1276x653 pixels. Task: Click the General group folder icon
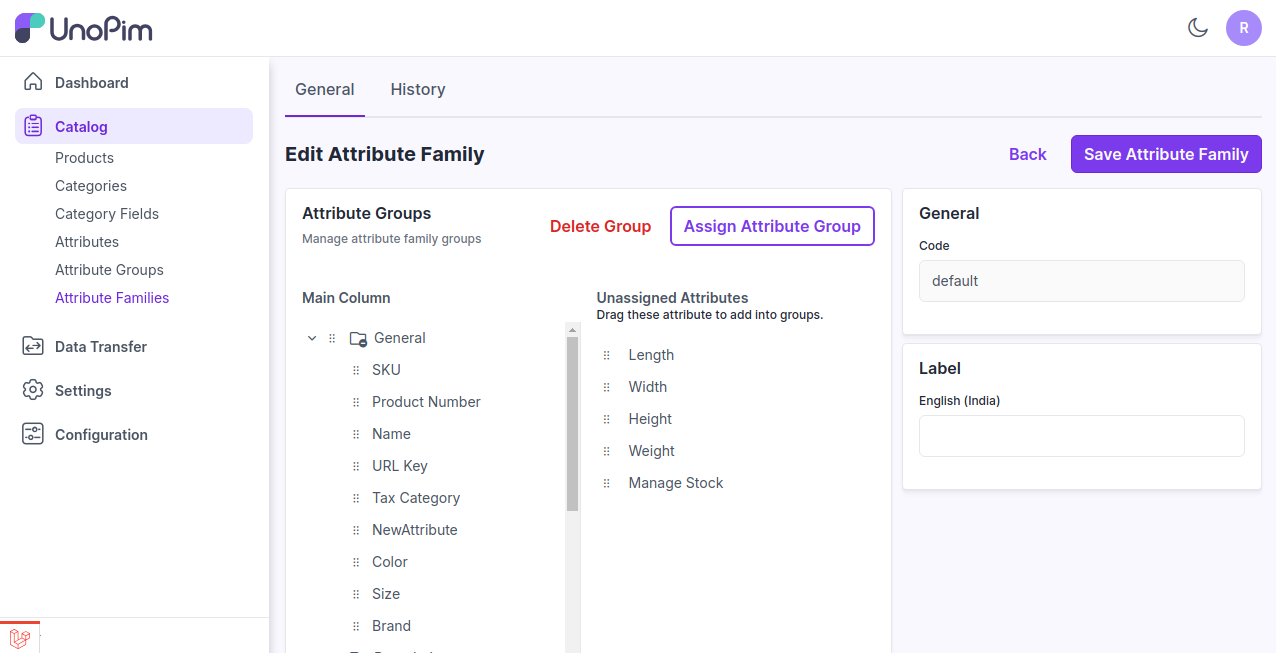pyautogui.click(x=358, y=339)
